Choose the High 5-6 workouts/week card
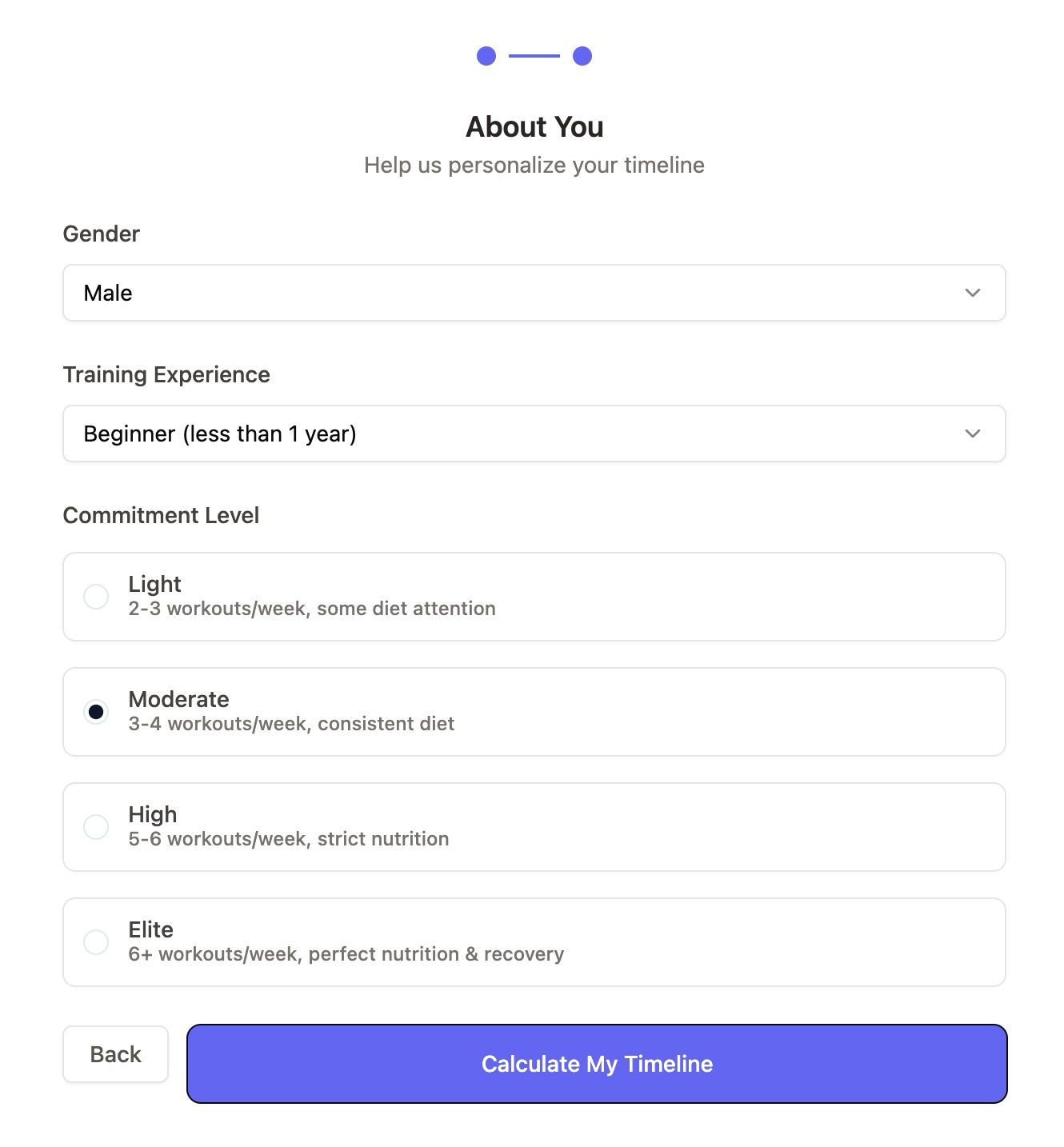The image size is (1064, 1147). click(534, 827)
